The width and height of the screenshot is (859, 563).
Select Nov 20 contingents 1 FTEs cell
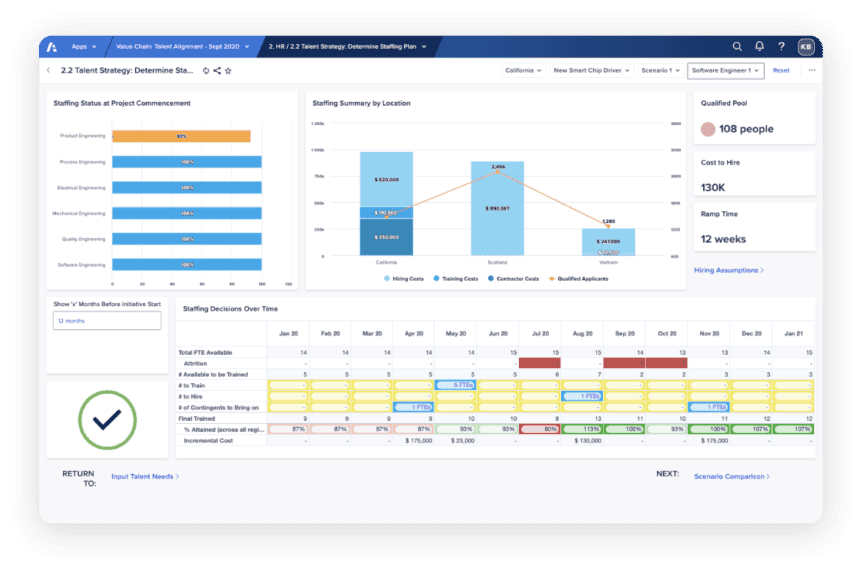click(x=709, y=407)
